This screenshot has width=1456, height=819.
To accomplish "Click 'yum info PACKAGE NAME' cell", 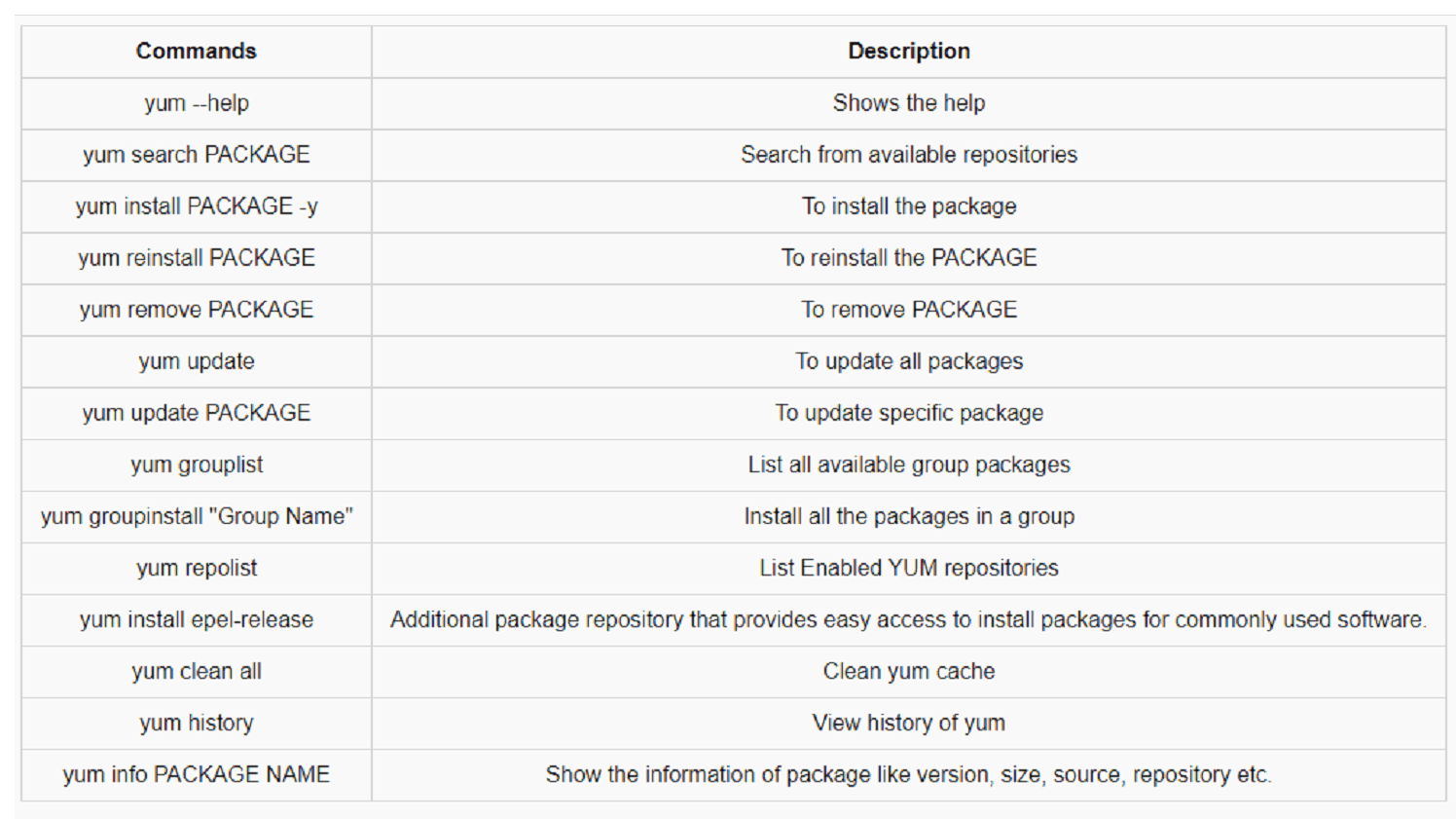I will tap(197, 774).
